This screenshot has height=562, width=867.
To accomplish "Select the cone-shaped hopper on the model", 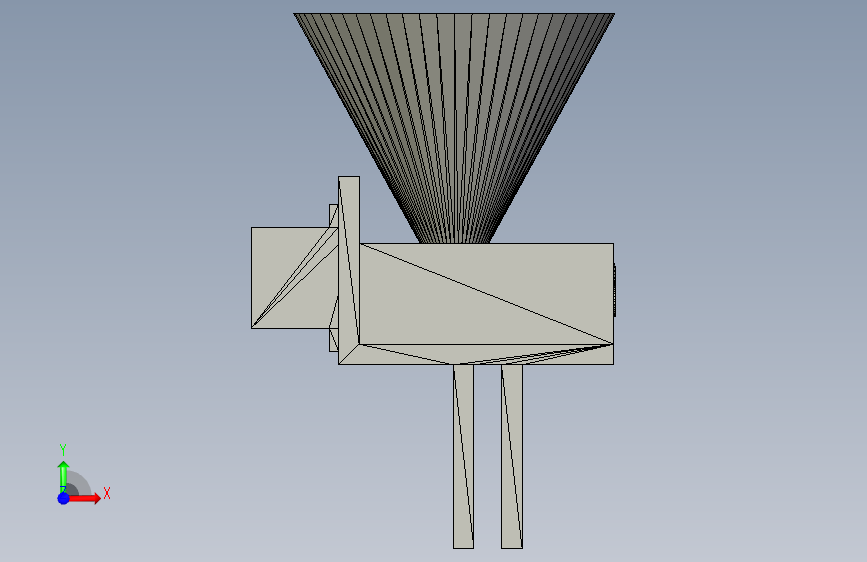I will click(x=454, y=128).
